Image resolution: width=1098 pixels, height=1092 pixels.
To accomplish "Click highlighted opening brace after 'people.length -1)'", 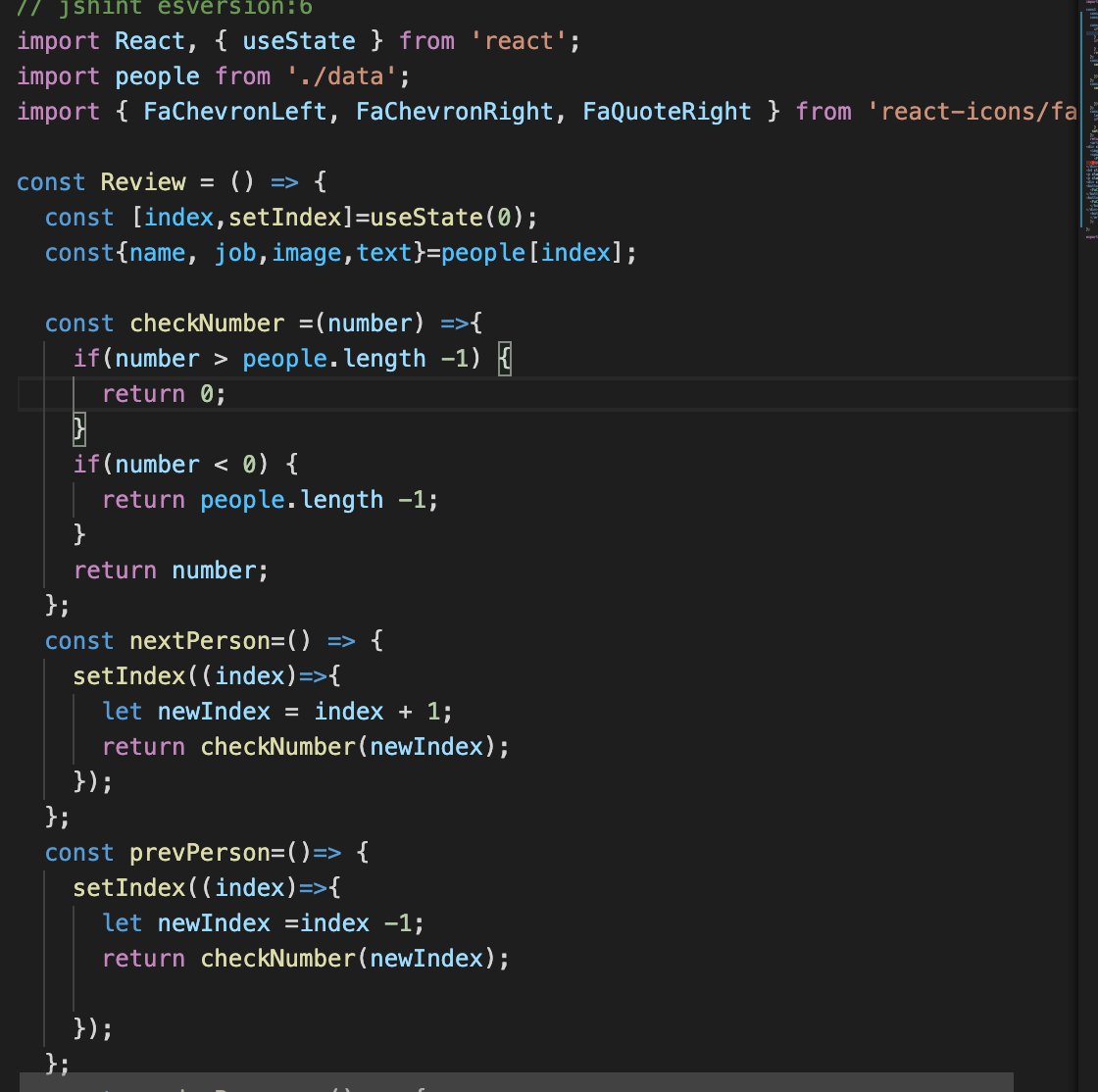I will 504,359.
